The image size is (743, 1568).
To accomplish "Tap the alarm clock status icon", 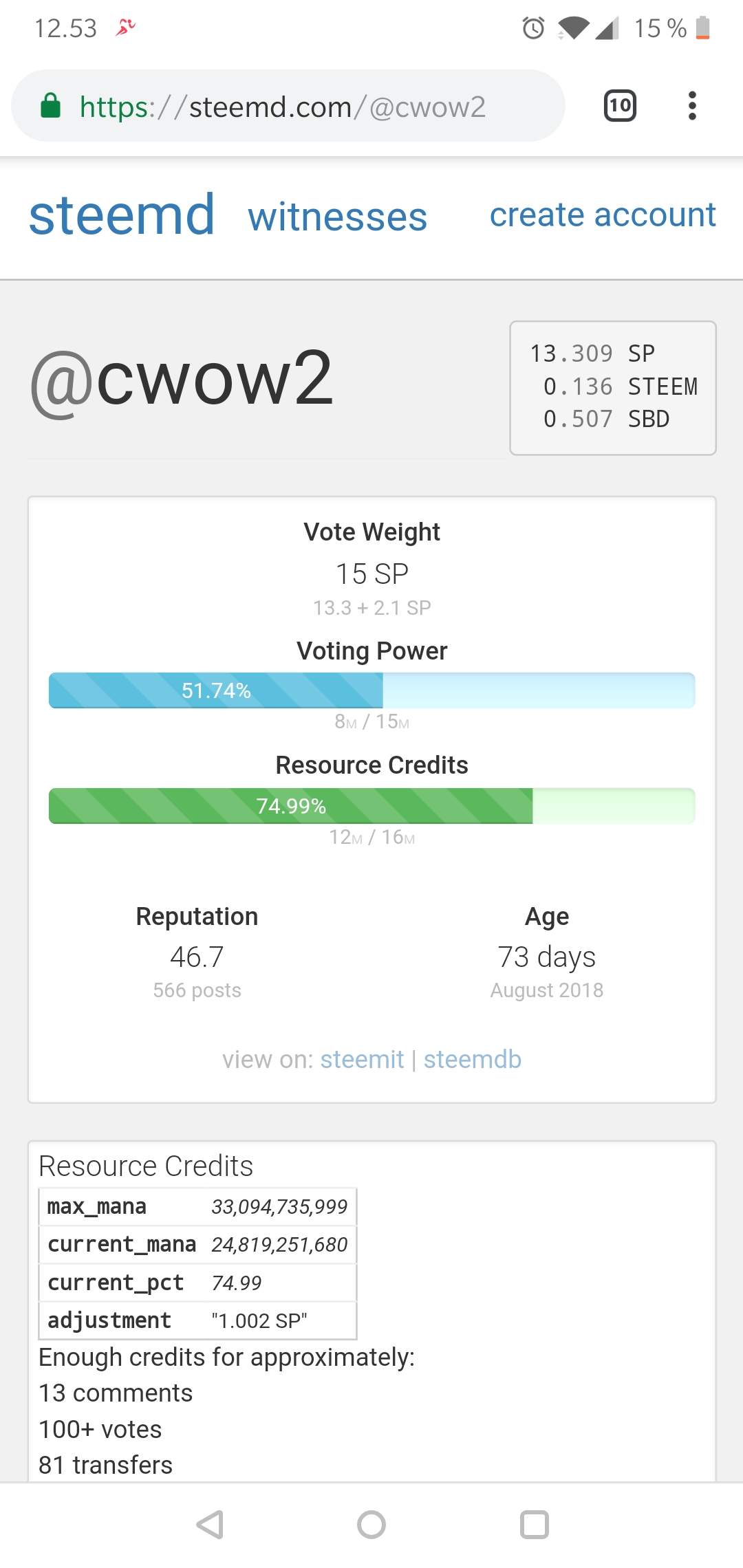I will click(533, 28).
